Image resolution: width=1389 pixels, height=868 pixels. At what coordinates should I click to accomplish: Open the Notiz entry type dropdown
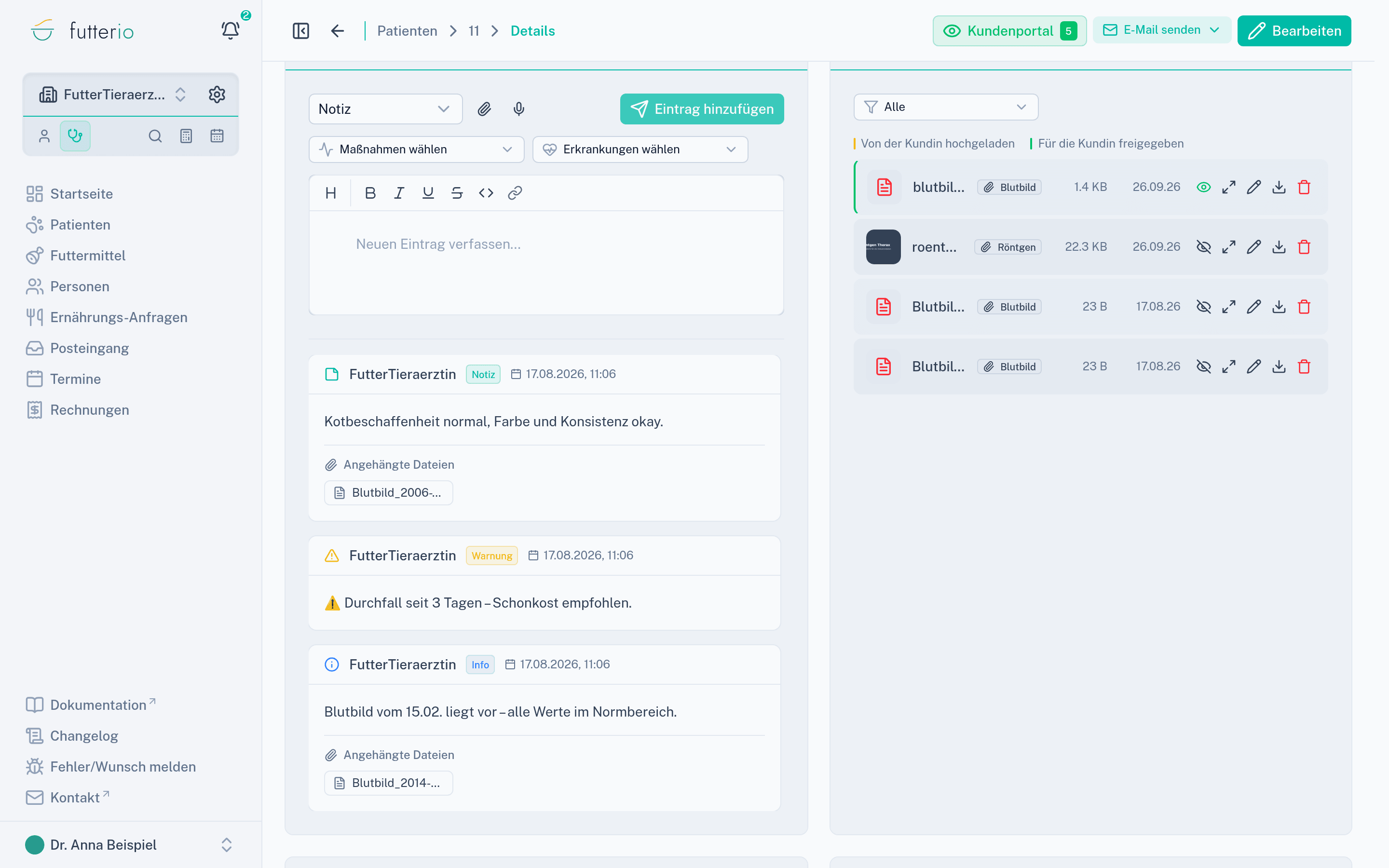pyautogui.click(x=386, y=109)
